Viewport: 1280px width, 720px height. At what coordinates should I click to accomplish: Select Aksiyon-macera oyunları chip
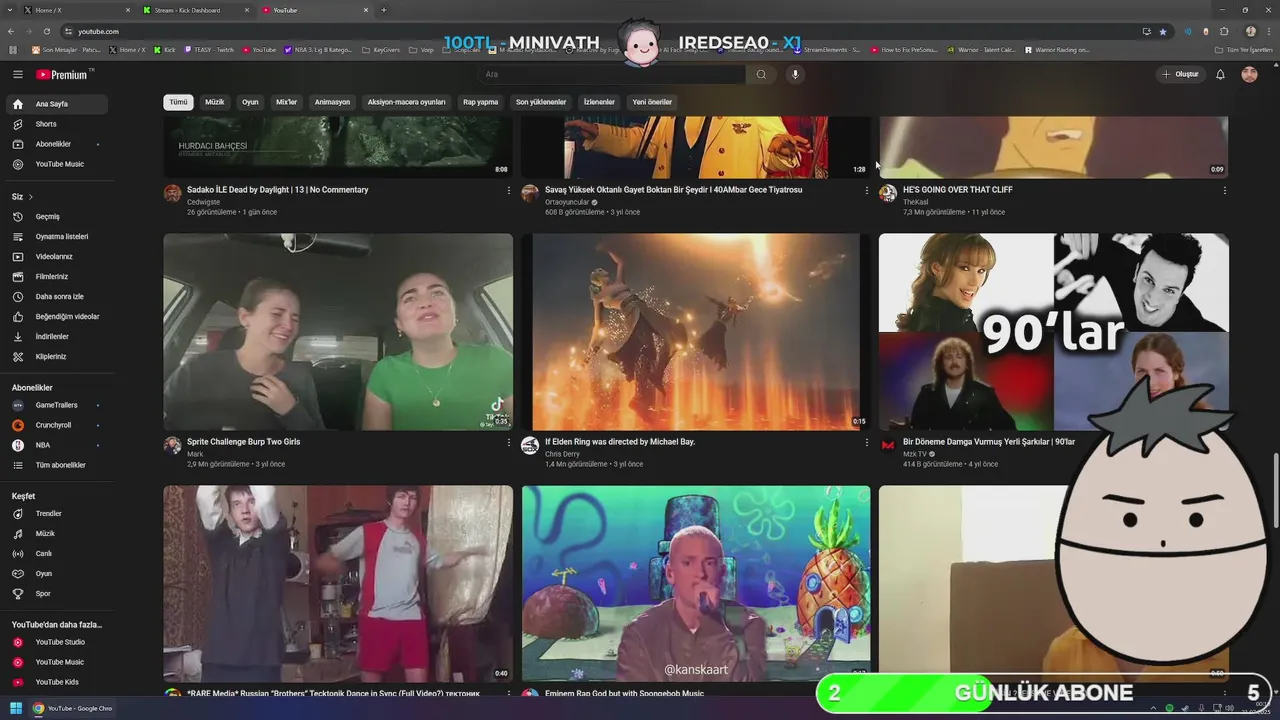pos(406,102)
